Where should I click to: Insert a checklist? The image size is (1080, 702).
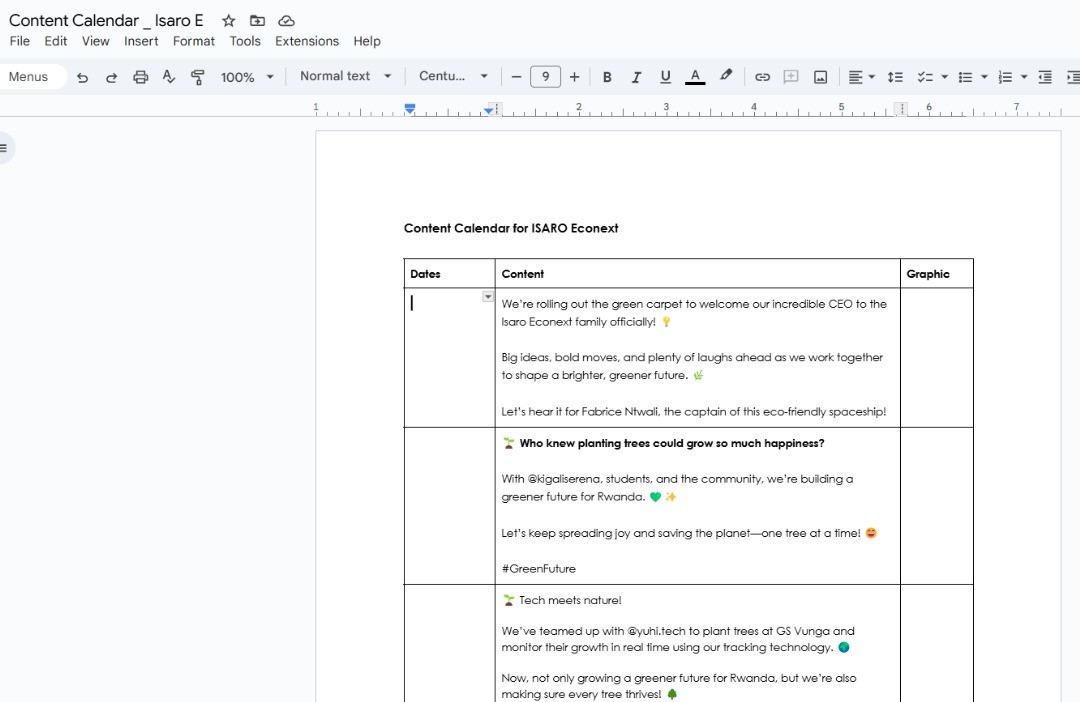pos(925,77)
